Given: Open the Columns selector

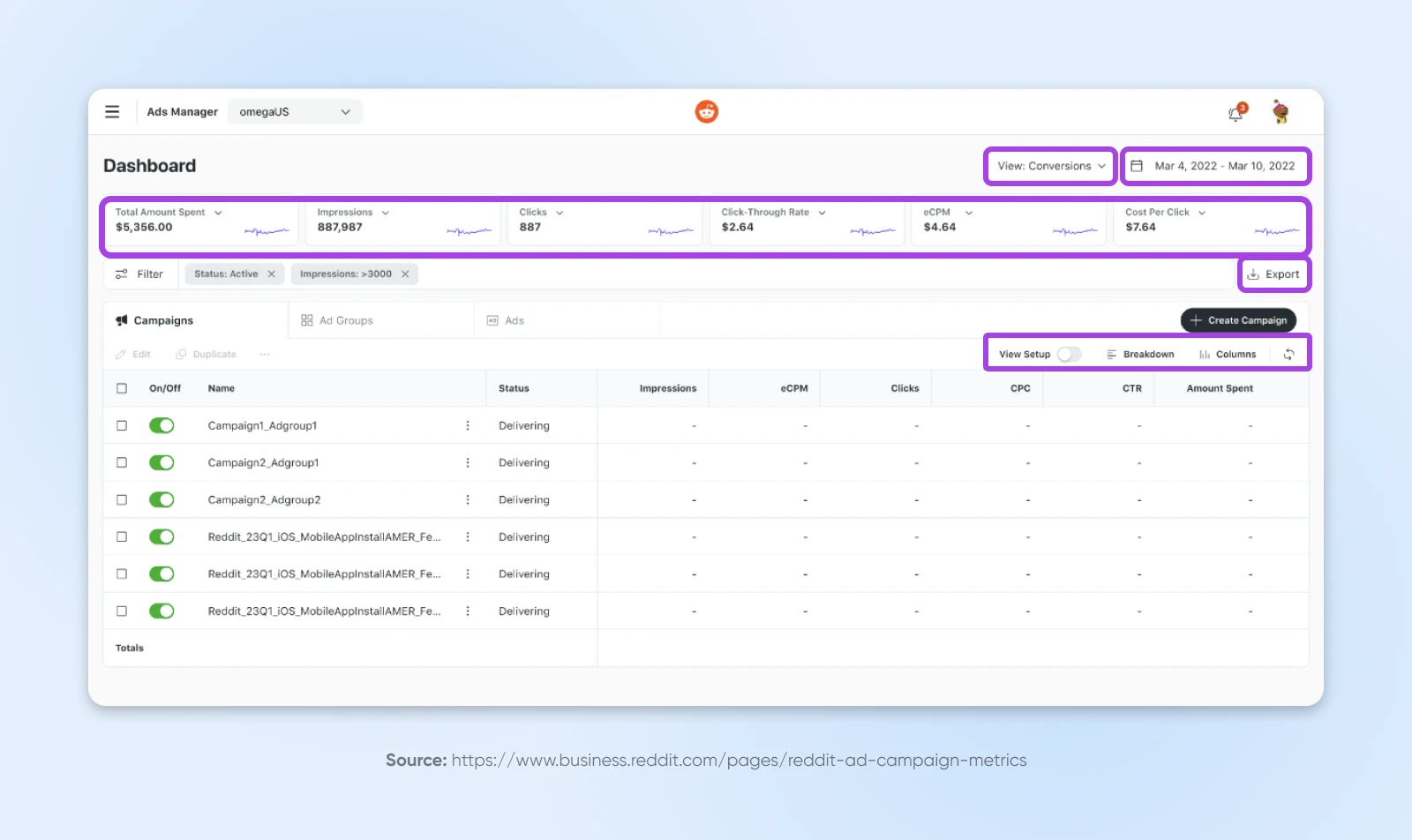Looking at the screenshot, I should [1228, 355].
